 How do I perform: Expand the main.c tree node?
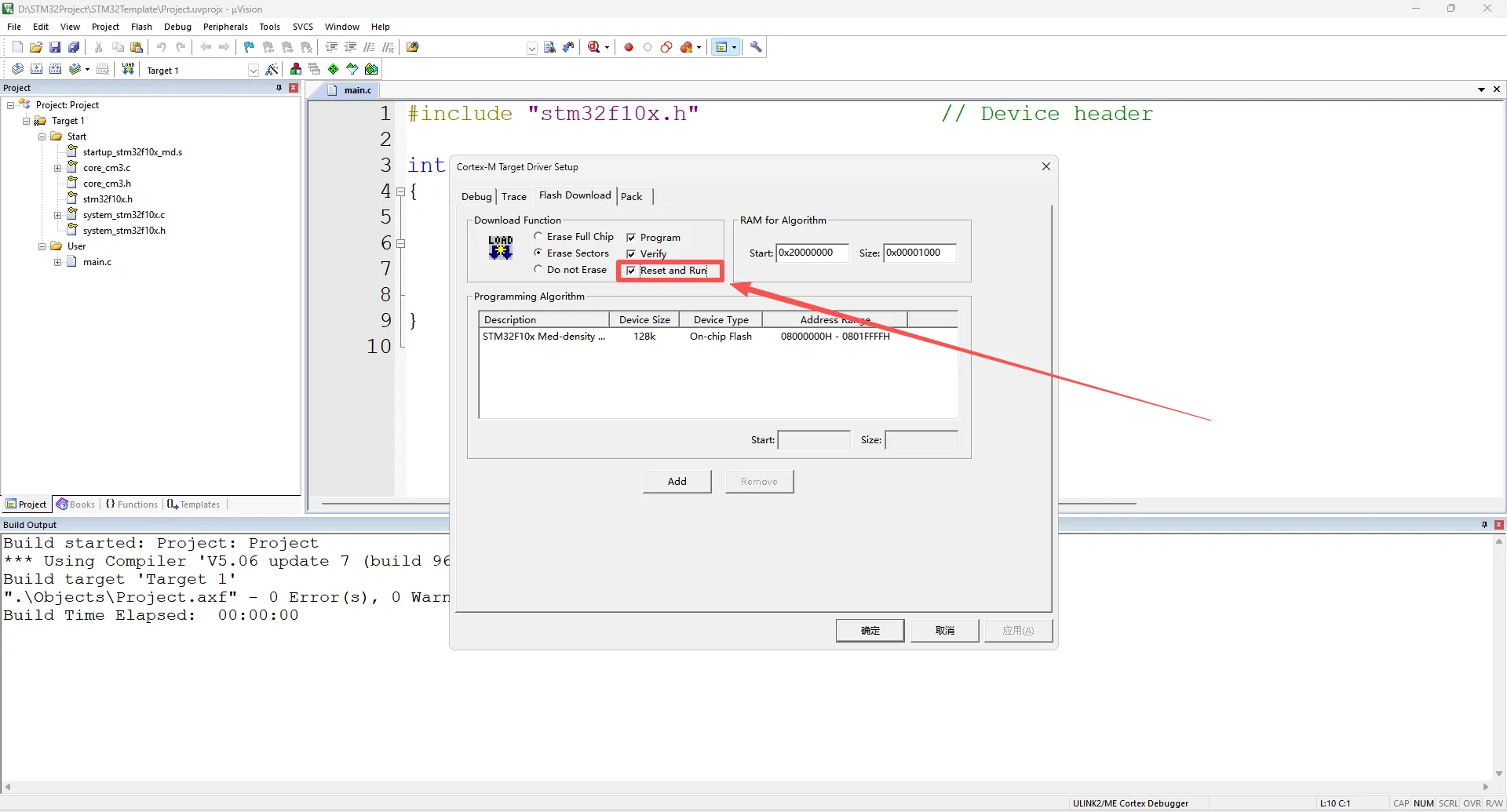[x=57, y=262]
